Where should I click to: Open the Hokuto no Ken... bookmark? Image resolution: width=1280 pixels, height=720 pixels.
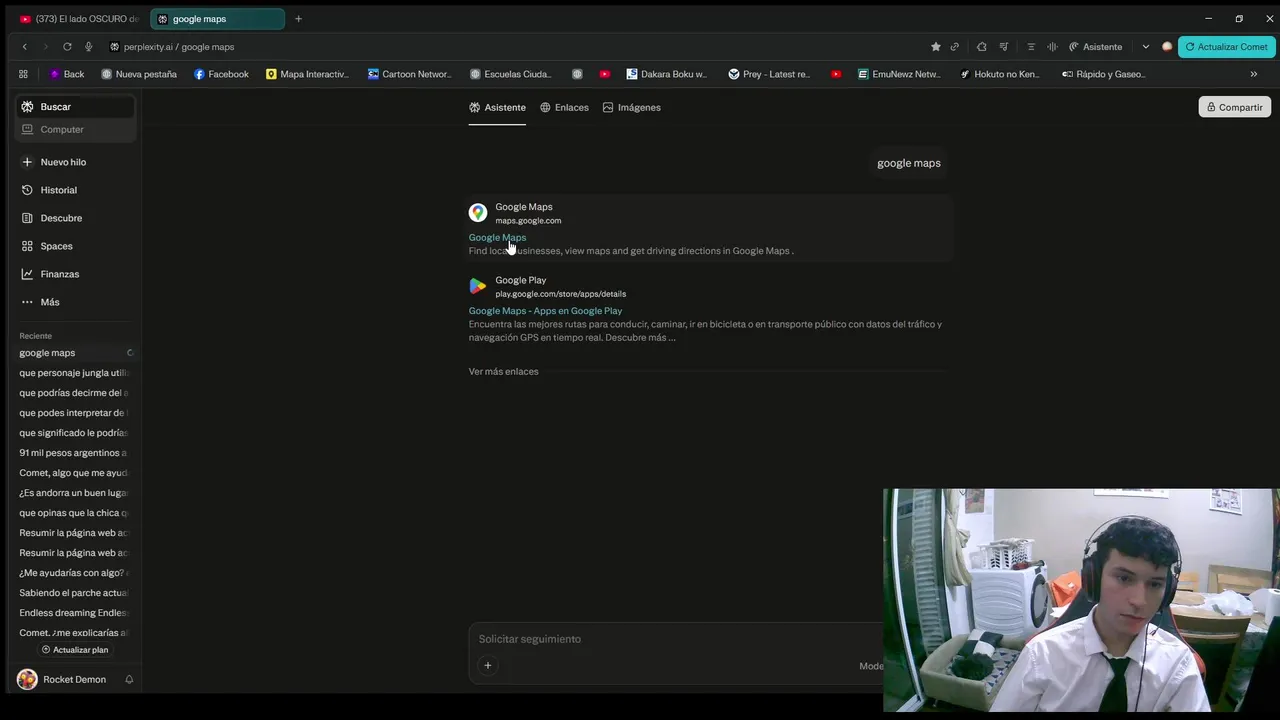pos(1000,74)
